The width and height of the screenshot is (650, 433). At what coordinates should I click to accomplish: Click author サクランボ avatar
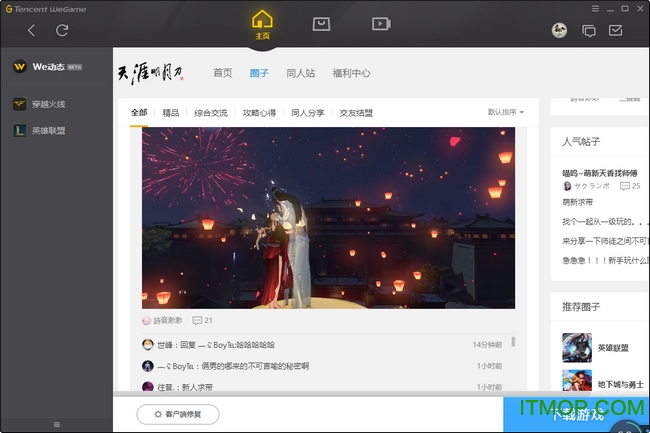point(567,186)
